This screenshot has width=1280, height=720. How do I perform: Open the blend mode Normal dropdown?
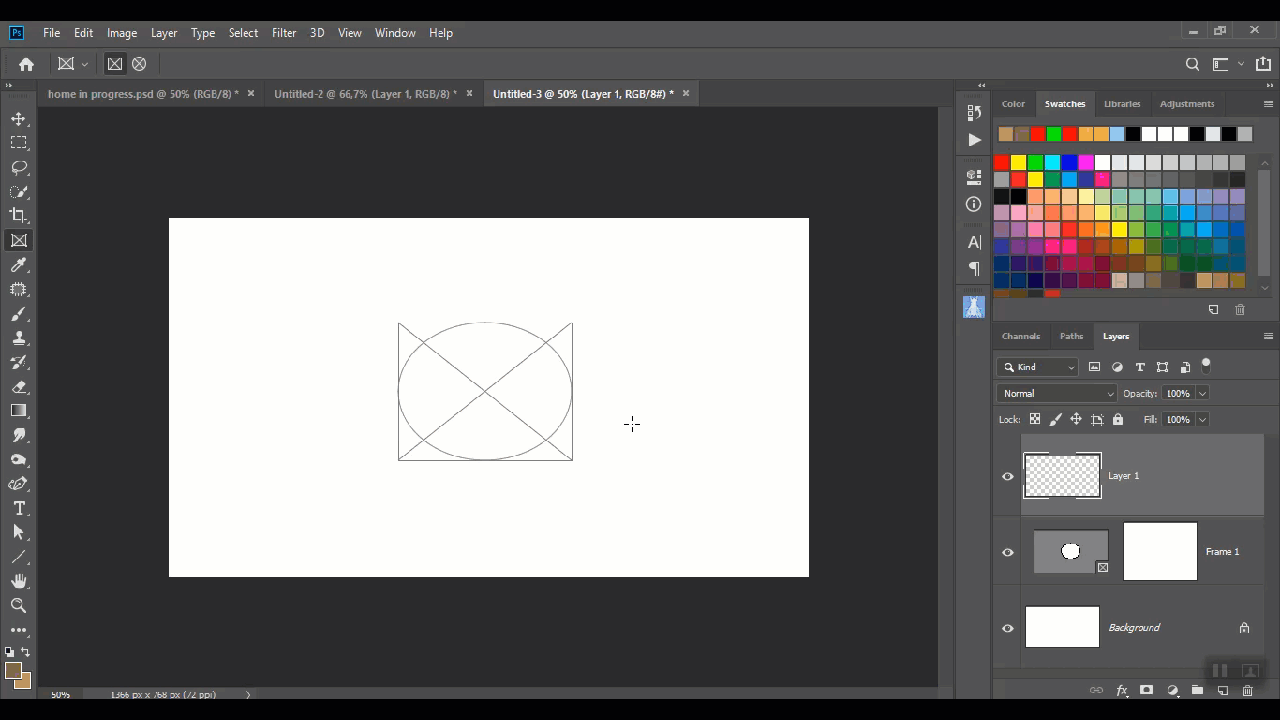click(x=1057, y=394)
